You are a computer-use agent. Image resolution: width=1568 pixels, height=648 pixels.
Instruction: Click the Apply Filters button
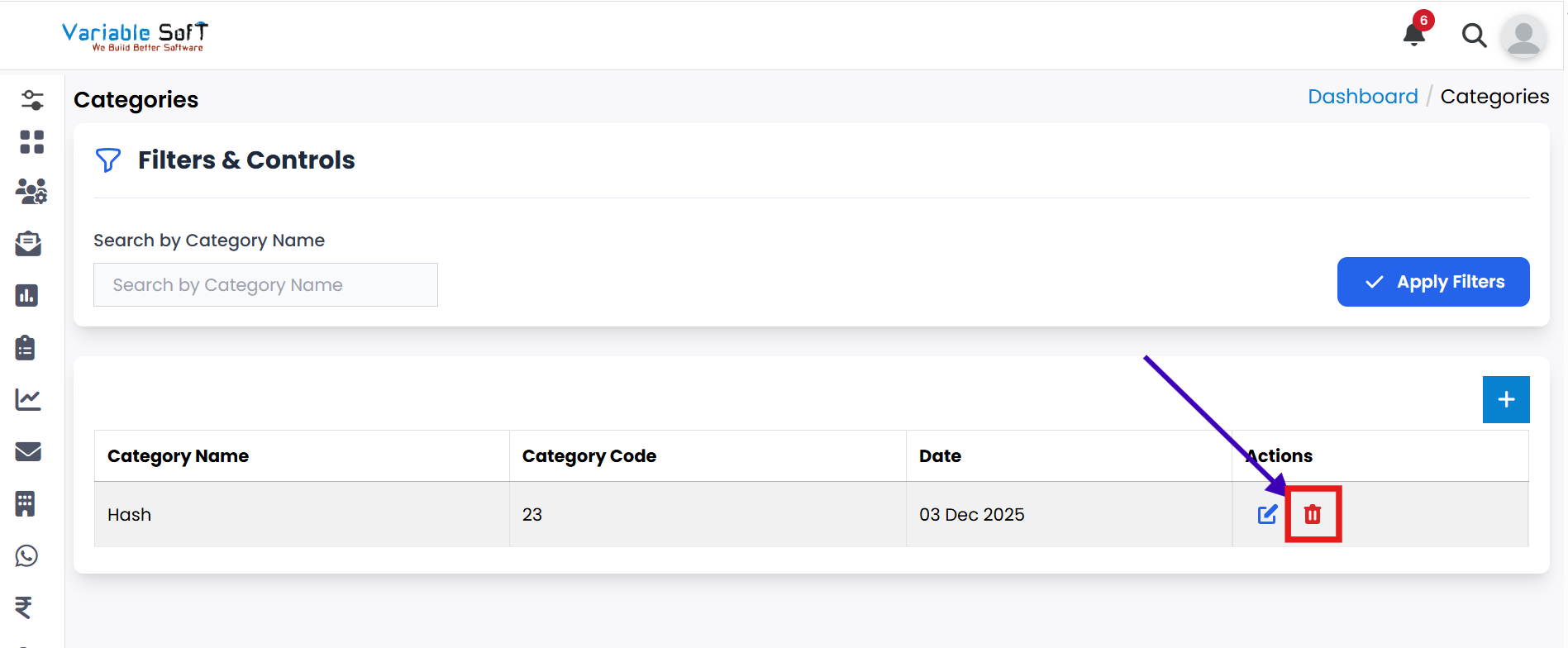click(x=1432, y=282)
